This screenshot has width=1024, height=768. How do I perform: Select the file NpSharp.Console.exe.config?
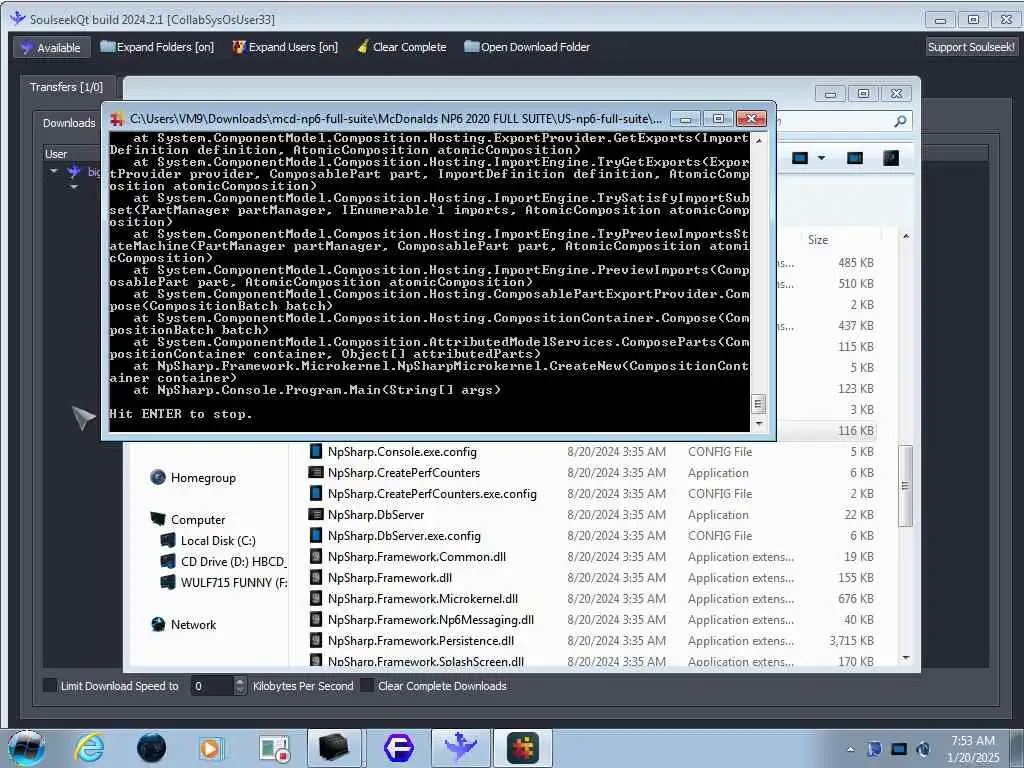[x=402, y=452]
